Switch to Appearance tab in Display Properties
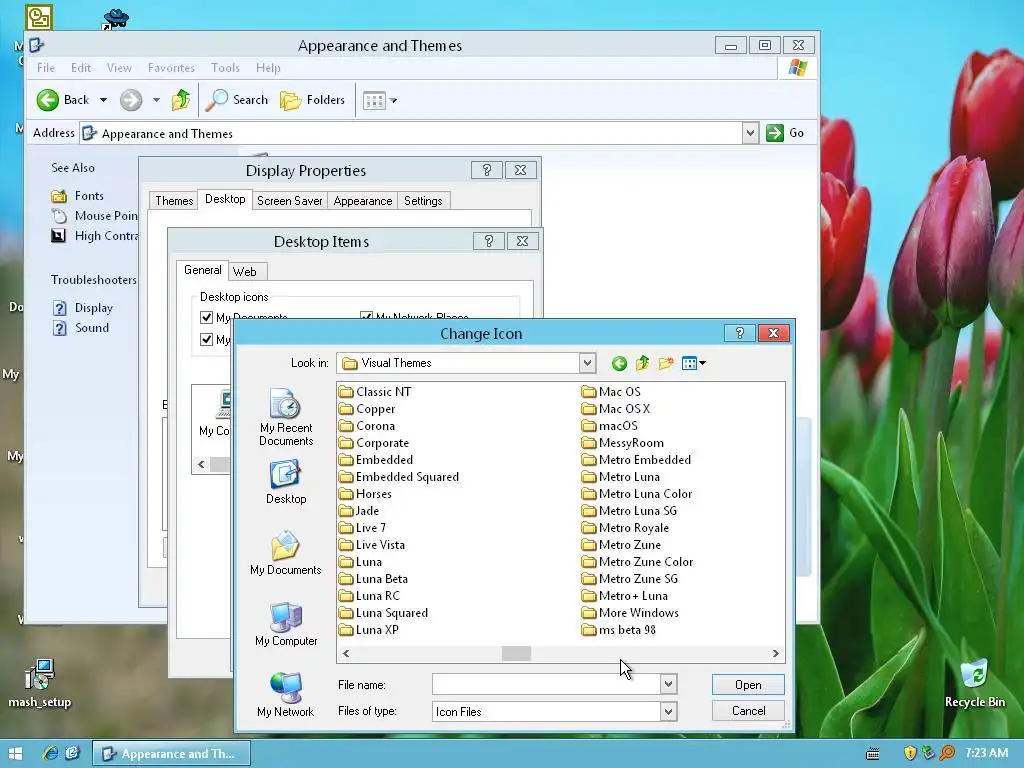Viewport: 1024px width, 768px height. (x=362, y=201)
